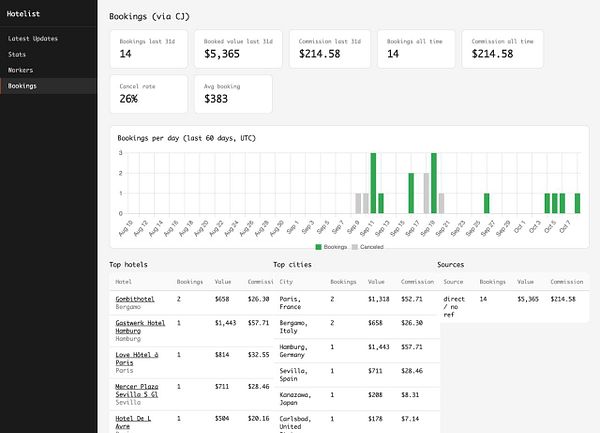Click 'Sevilla, Spain' city row
This screenshot has width=600, height=433.
[357, 374]
